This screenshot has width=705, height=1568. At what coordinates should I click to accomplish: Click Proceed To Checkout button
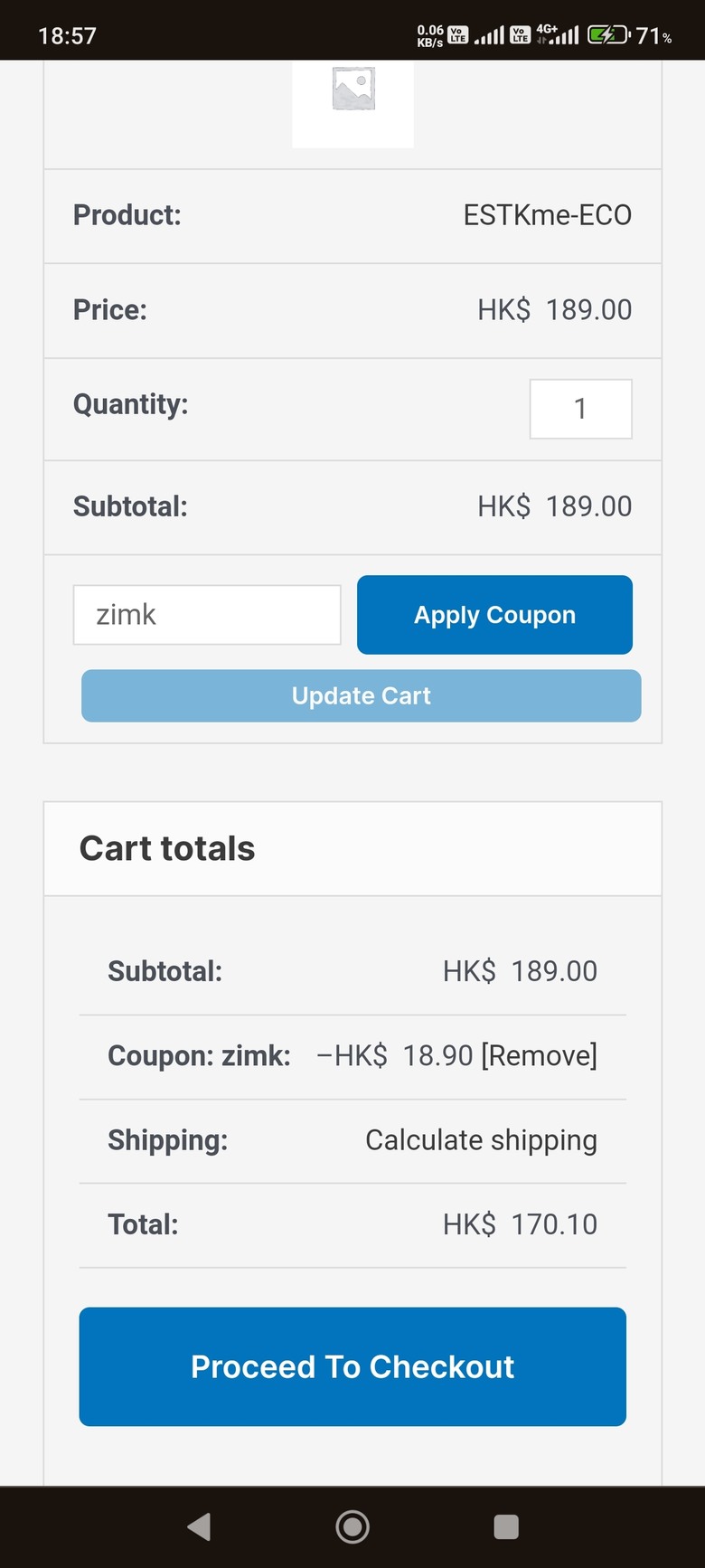352,1366
